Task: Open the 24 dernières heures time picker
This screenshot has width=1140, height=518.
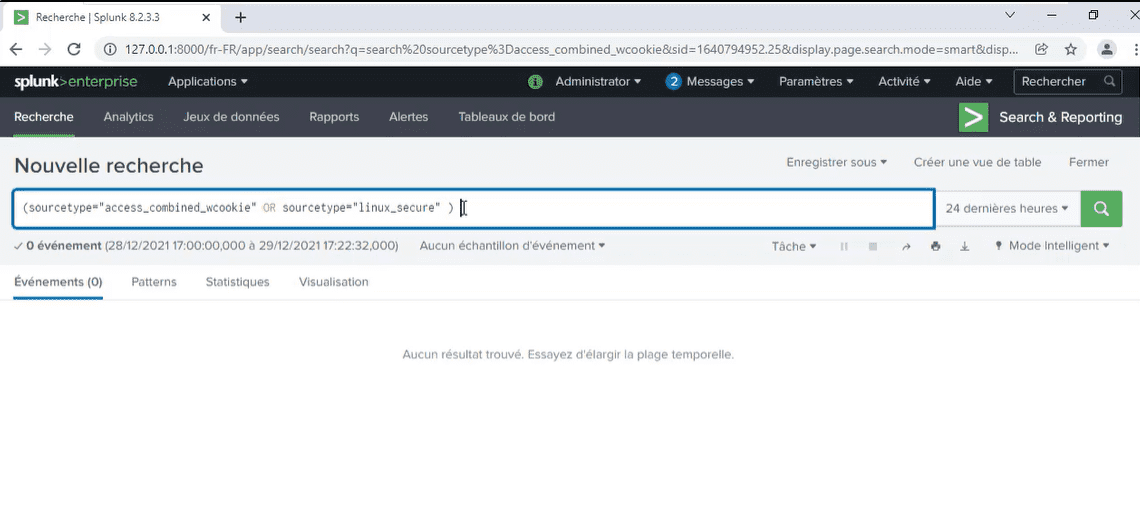Action: click(1007, 209)
